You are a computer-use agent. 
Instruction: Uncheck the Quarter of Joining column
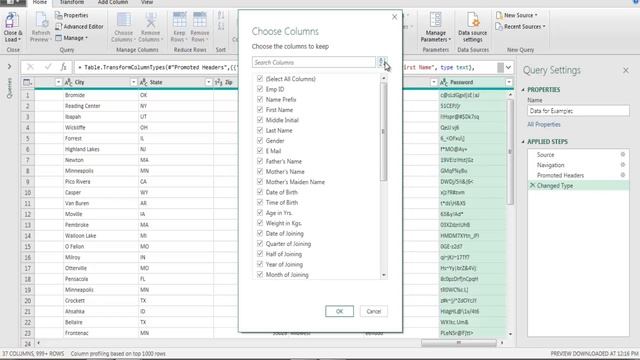tap(260, 243)
